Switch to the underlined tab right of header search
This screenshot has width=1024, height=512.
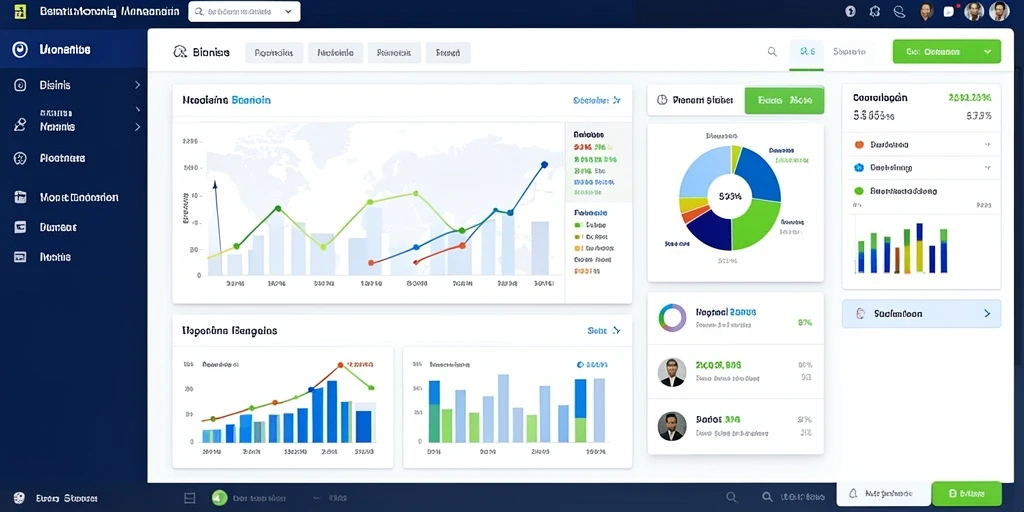[807, 52]
